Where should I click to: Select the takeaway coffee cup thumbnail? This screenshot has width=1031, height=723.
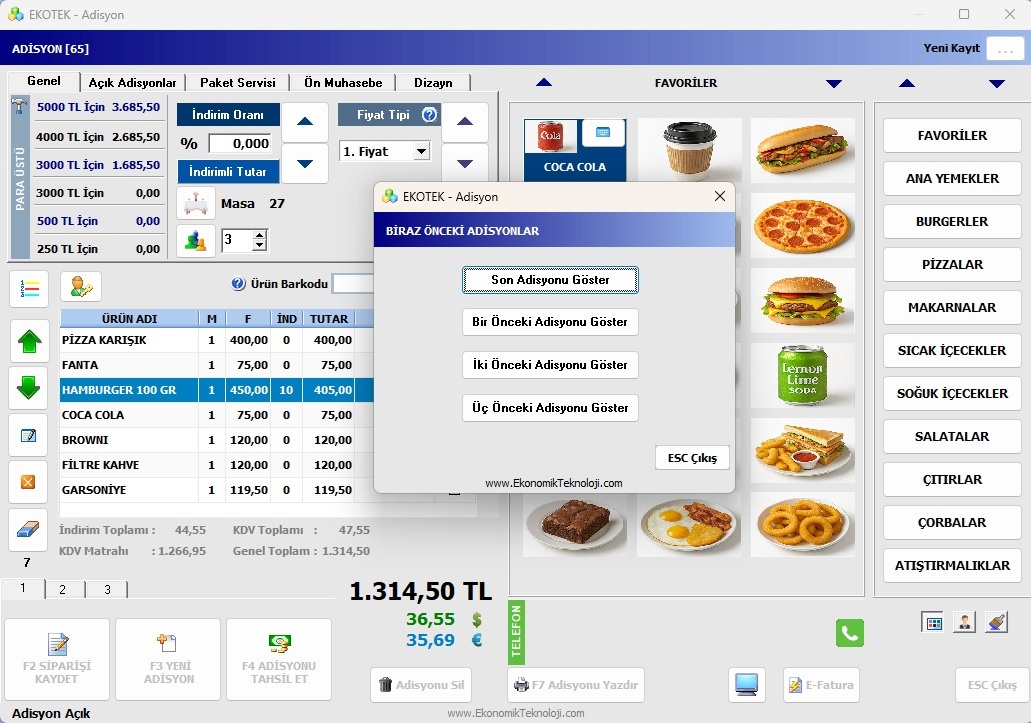[689, 151]
